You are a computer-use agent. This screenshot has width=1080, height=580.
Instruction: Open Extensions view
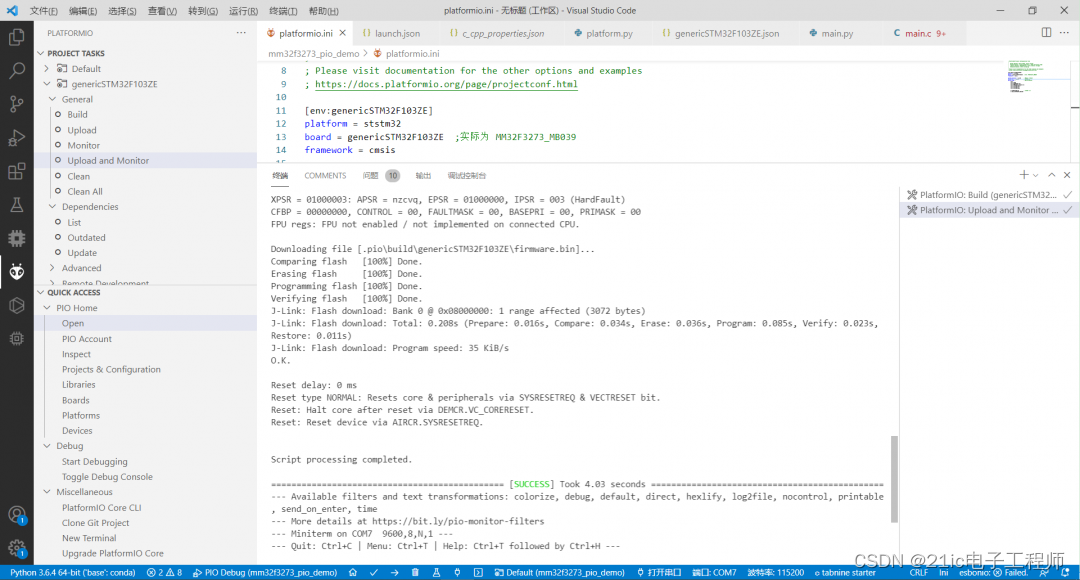[17, 171]
